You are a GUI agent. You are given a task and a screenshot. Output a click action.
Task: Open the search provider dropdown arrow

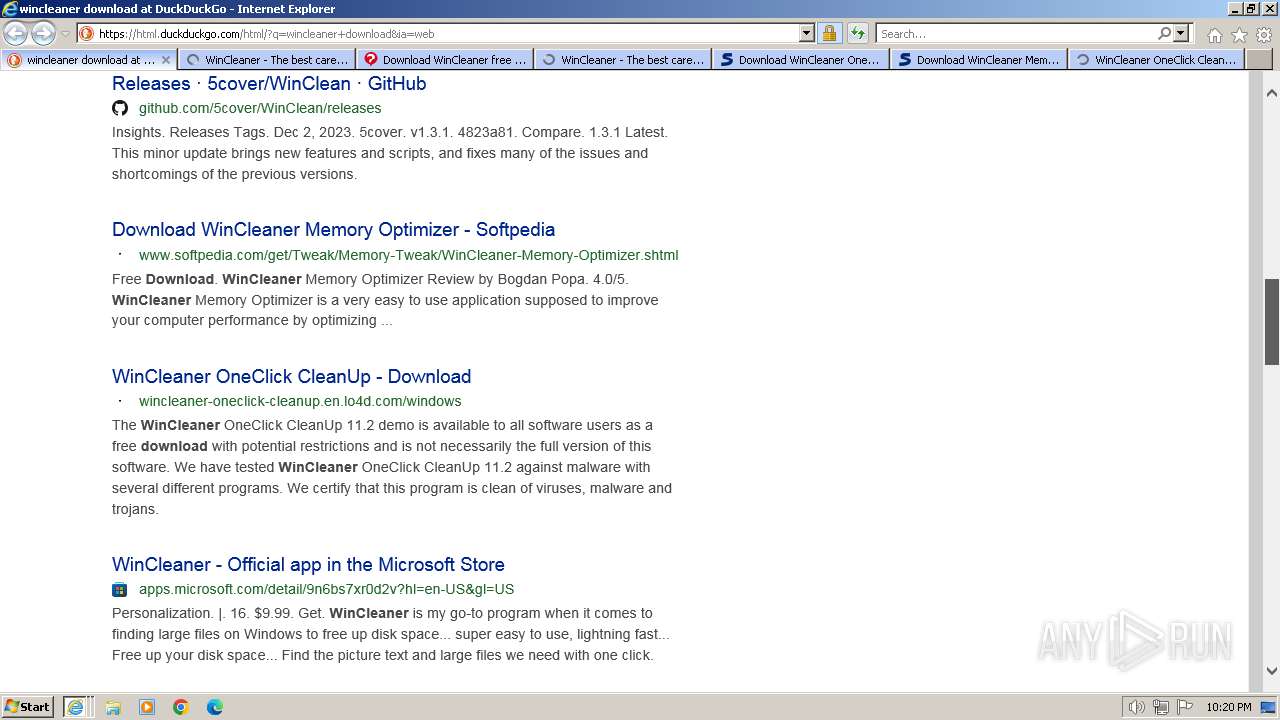[x=1180, y=33]
